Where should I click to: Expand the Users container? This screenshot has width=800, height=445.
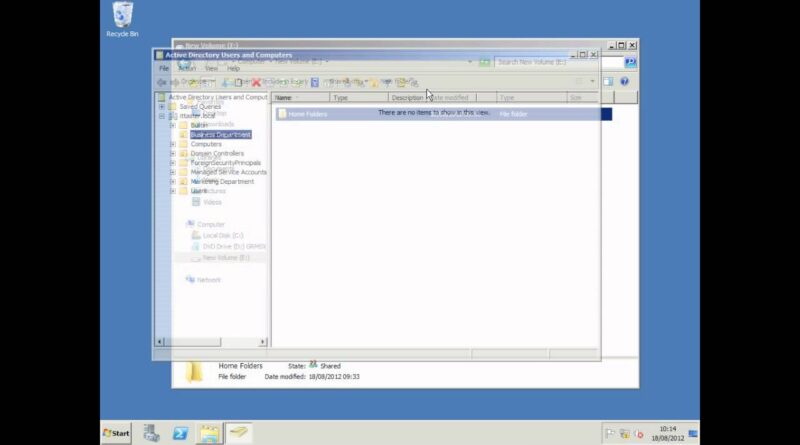pos(172,191)
